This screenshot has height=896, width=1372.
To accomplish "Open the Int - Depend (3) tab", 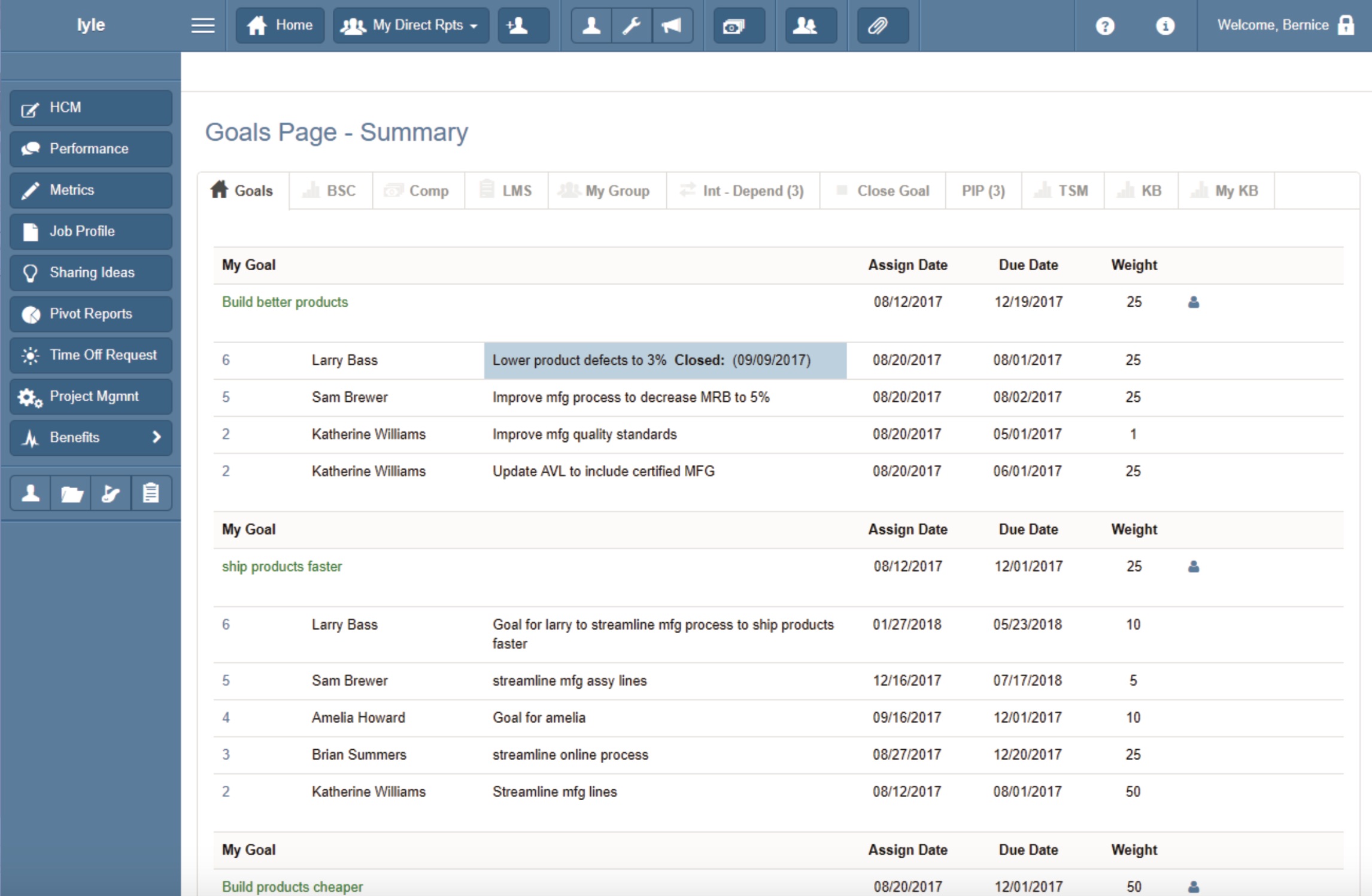I will point(742,191).
